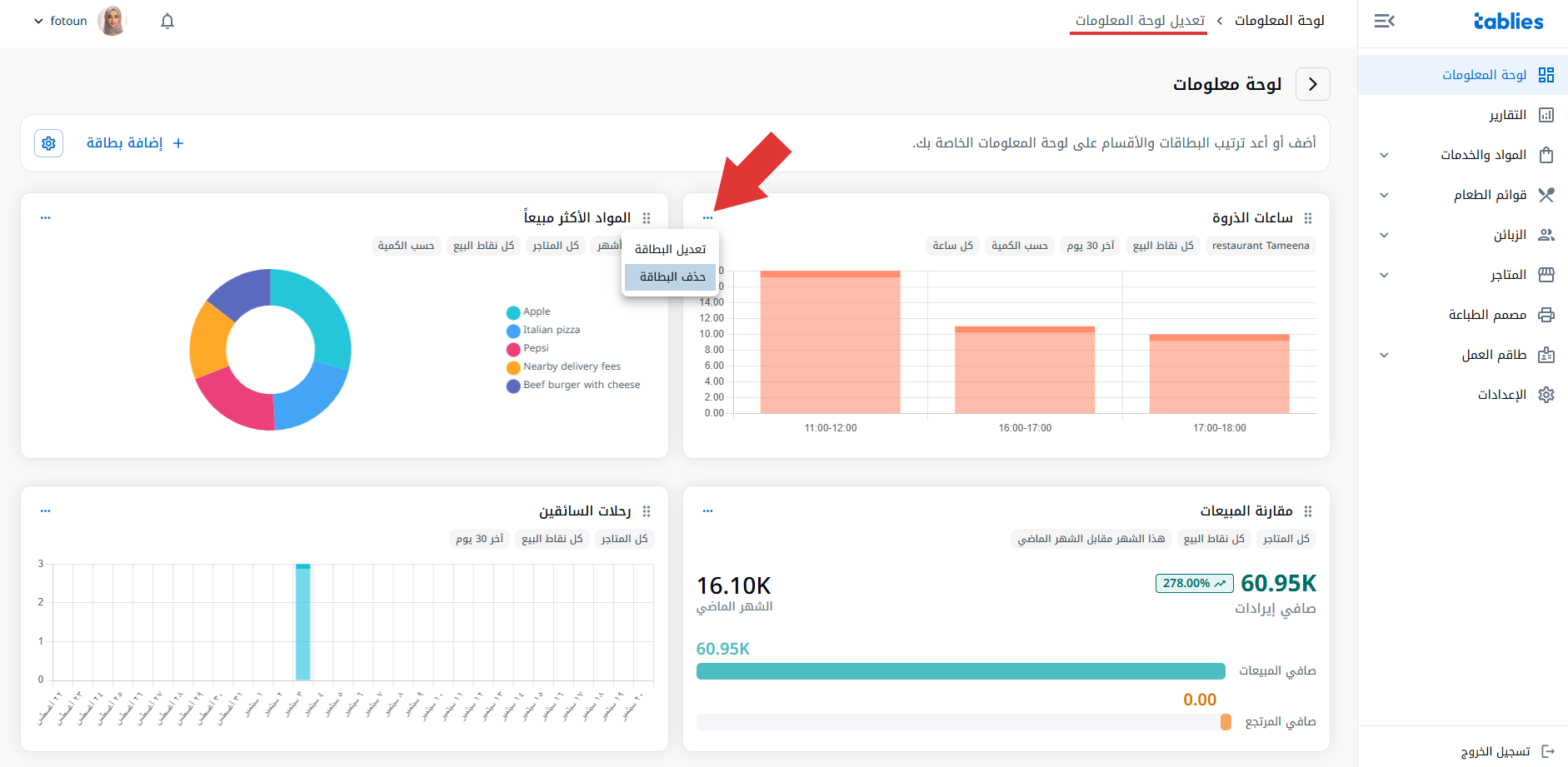This screenshot has height=767, width=1568.
Task: Open three-dots menu of ساعات الذروة card
Action: 707,218
